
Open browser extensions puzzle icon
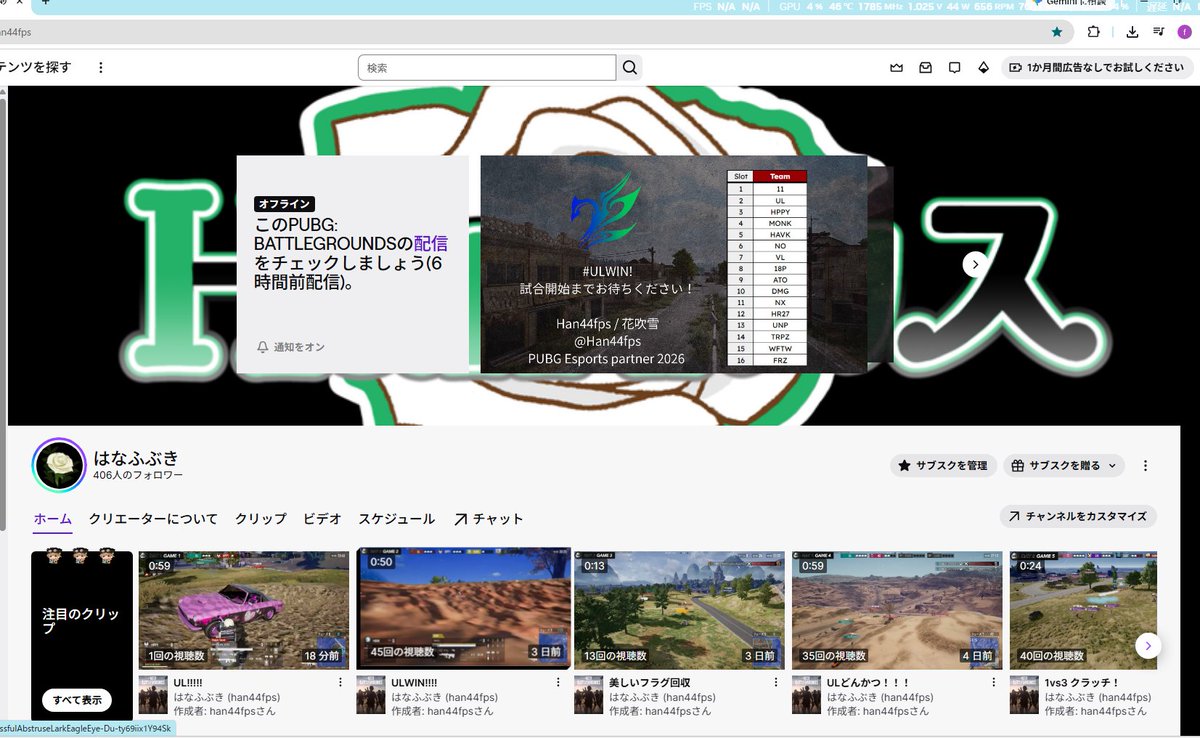click(1094, 32)
